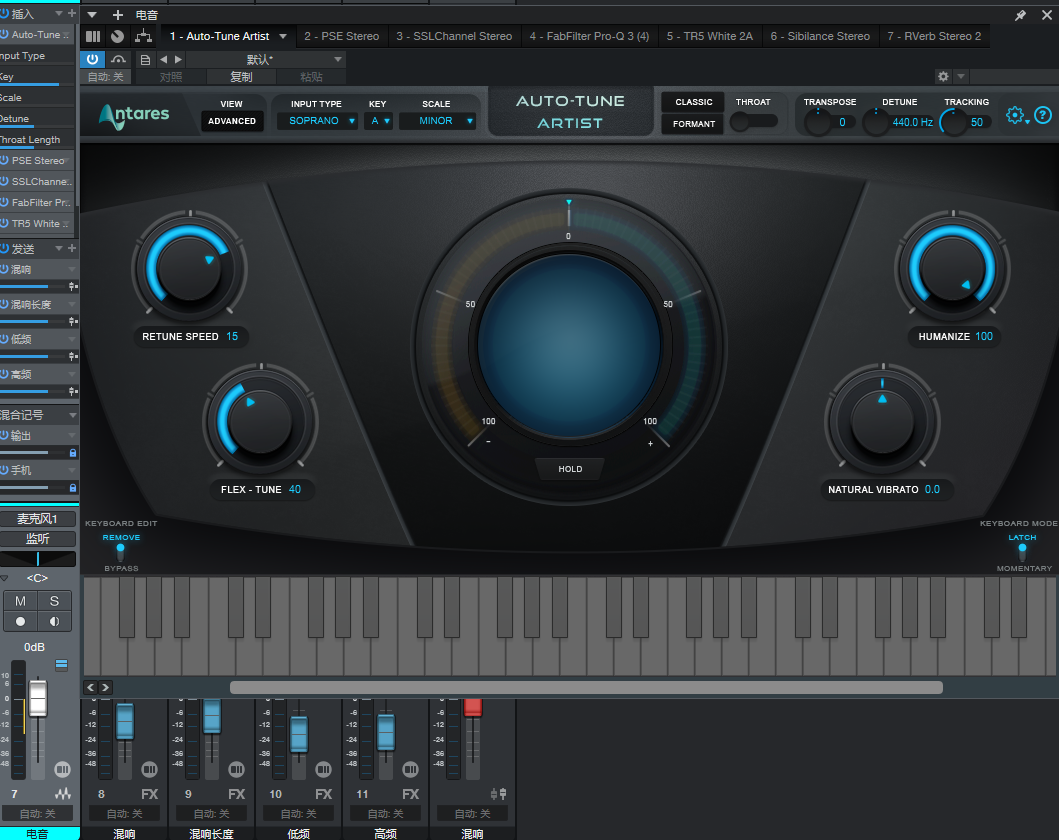Image resolution: width=1059 pixels, height=840 pixels.
Task: Click the lock icon on the 输出 send row
Action: pos(73,452)
